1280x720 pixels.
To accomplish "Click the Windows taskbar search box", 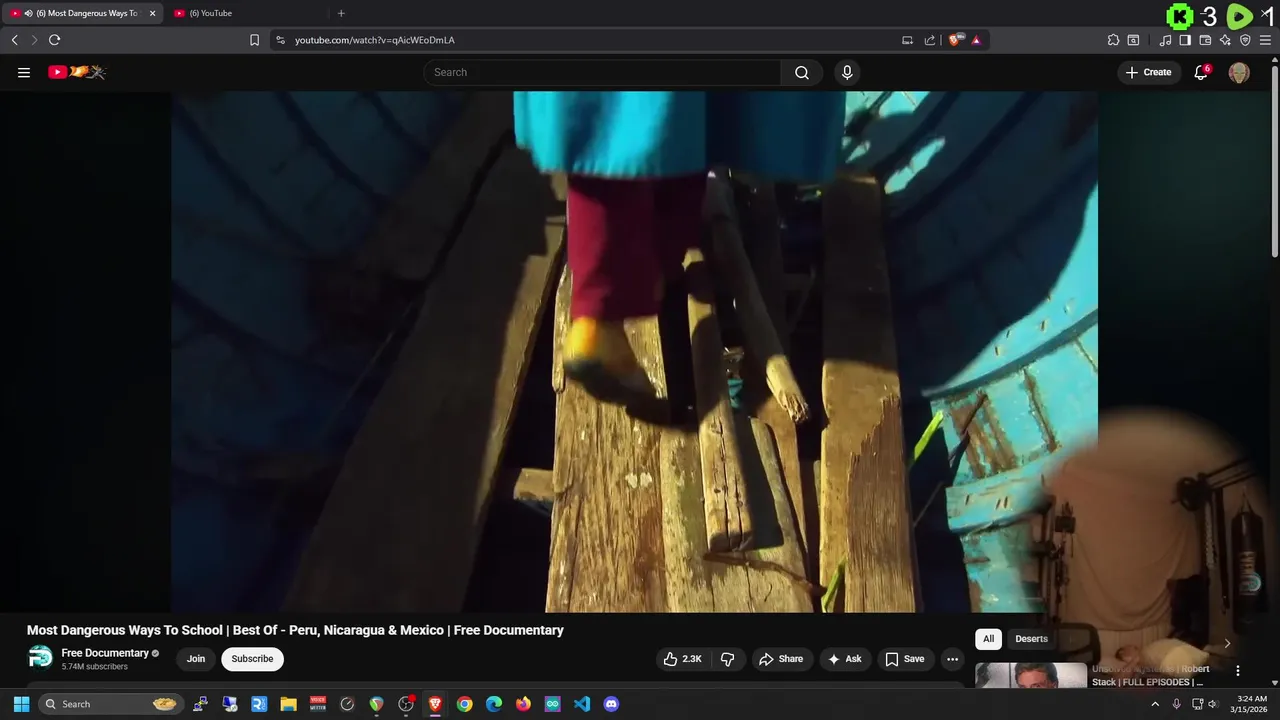I will pos(111,704).
